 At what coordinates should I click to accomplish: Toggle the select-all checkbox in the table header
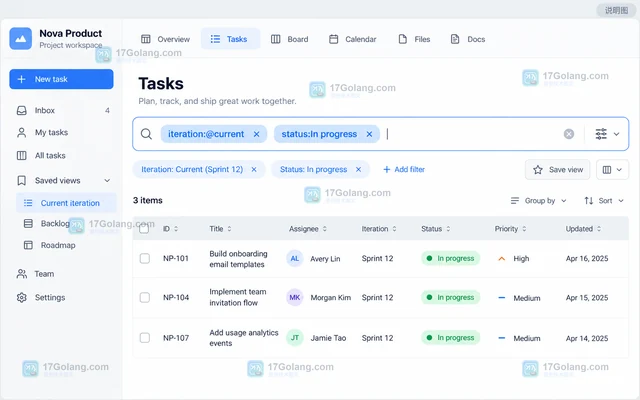[144, 229]
